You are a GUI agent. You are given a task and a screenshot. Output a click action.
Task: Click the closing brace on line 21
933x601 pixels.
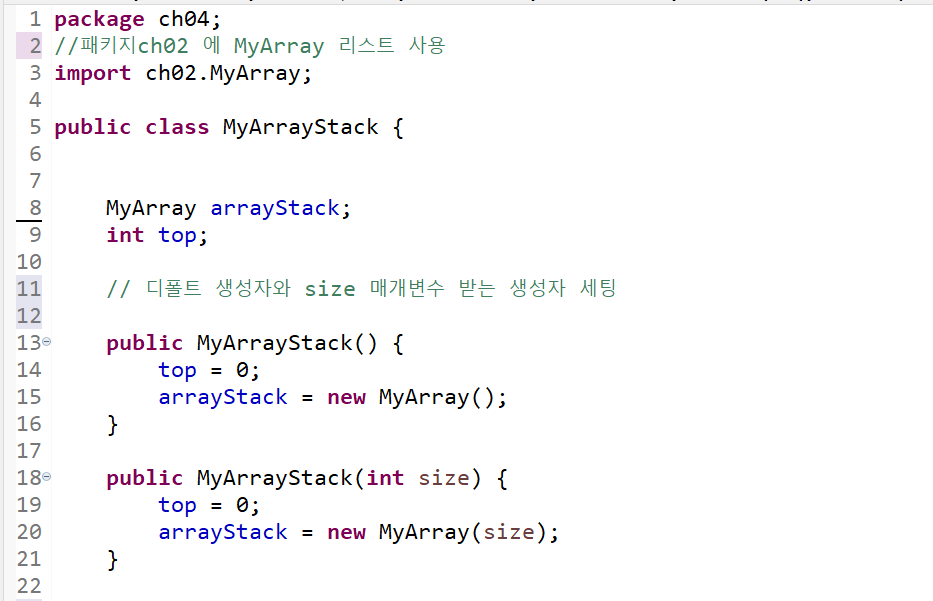112,560
